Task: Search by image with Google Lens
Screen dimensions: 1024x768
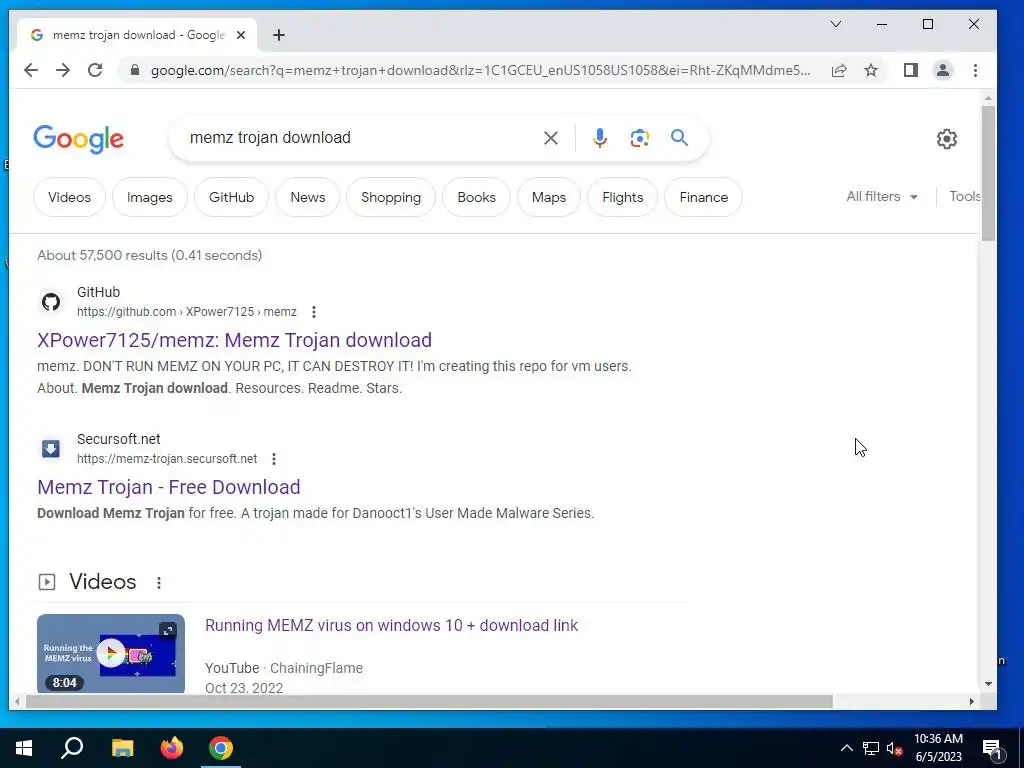Action: click(x=639, y=138)
